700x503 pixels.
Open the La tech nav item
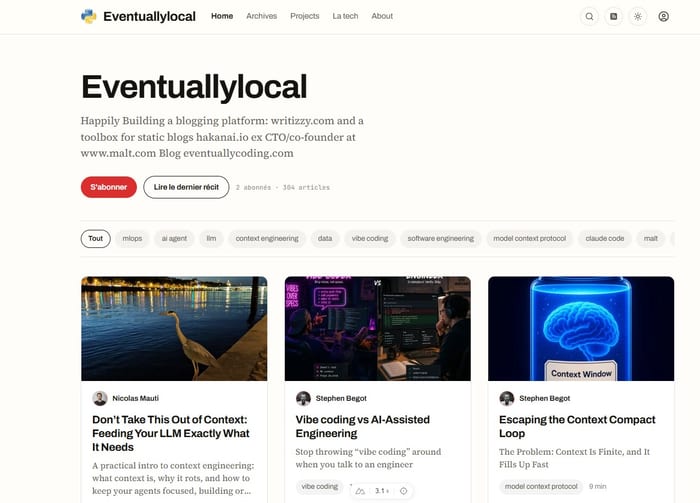pos(345,16)
